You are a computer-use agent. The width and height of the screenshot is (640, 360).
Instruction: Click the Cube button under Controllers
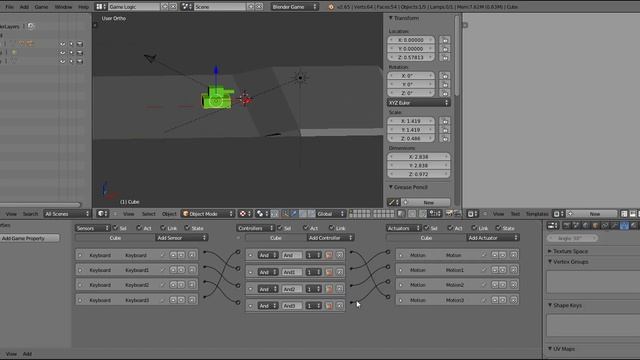tap(276, 238)
